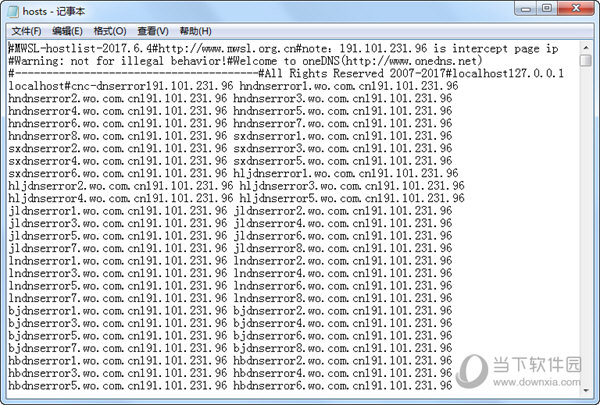Click the entry 'hljdnserror5.wo.com.cn'

[x=308, y=198]
